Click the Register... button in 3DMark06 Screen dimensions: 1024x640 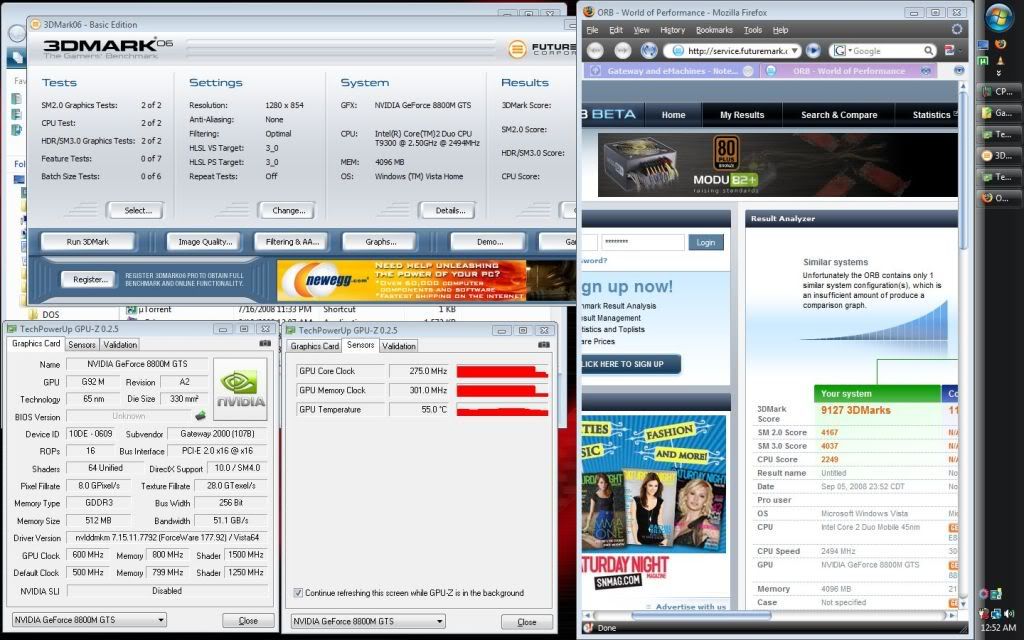coord(89,280)
